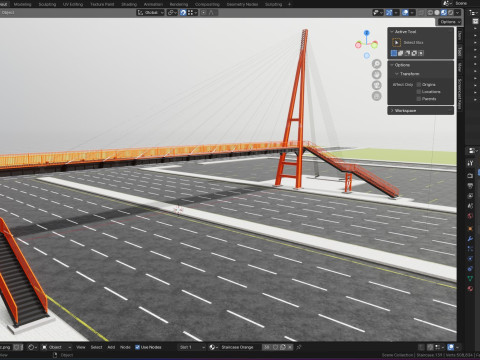480x360 pixels.
Task: Open the View menu in node editor
Action: [x=81, y=347]
